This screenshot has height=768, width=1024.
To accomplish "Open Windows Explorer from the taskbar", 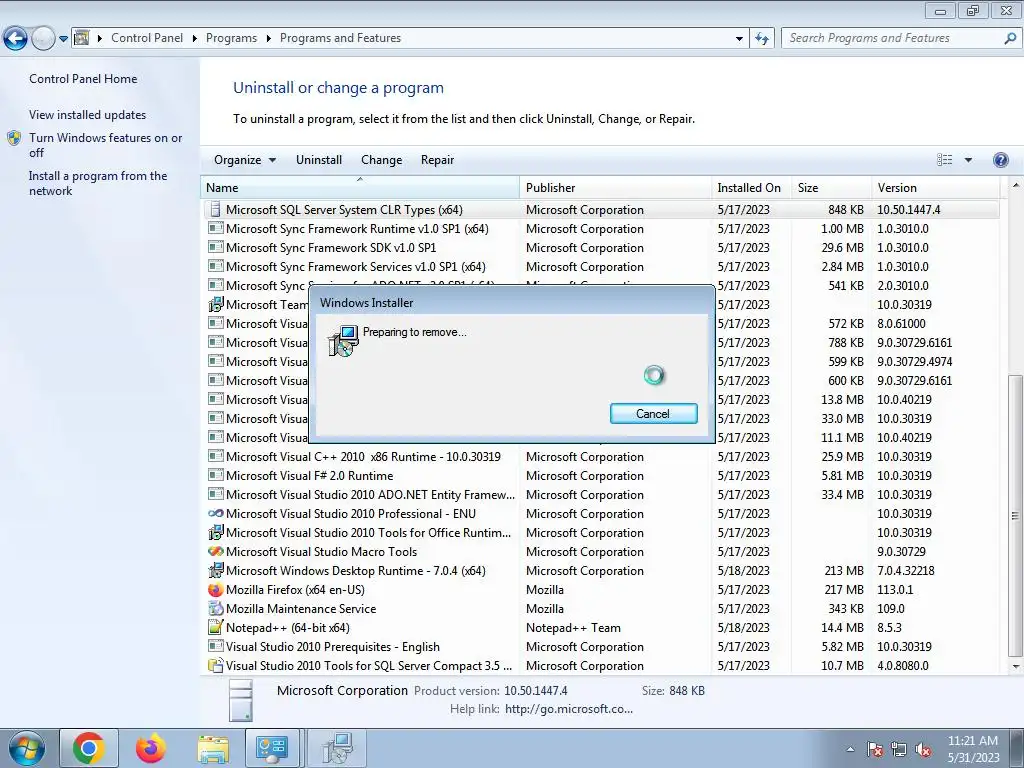I will coord(213,748).
